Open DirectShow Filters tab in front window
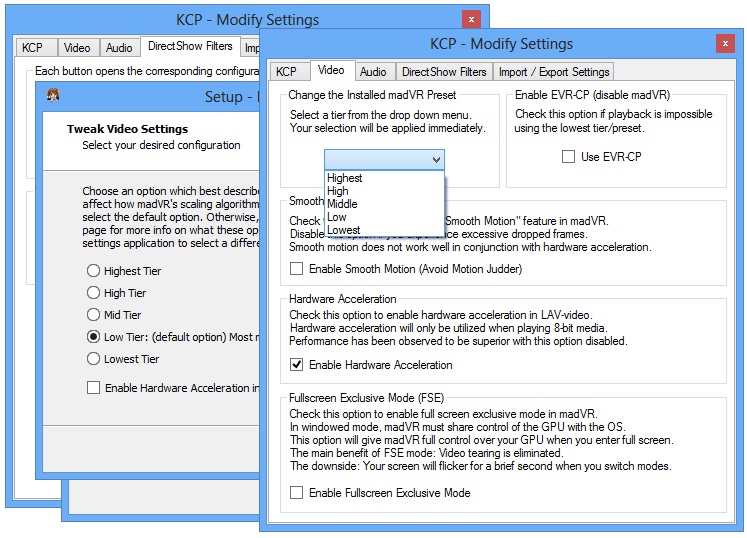 coord(444,72)
